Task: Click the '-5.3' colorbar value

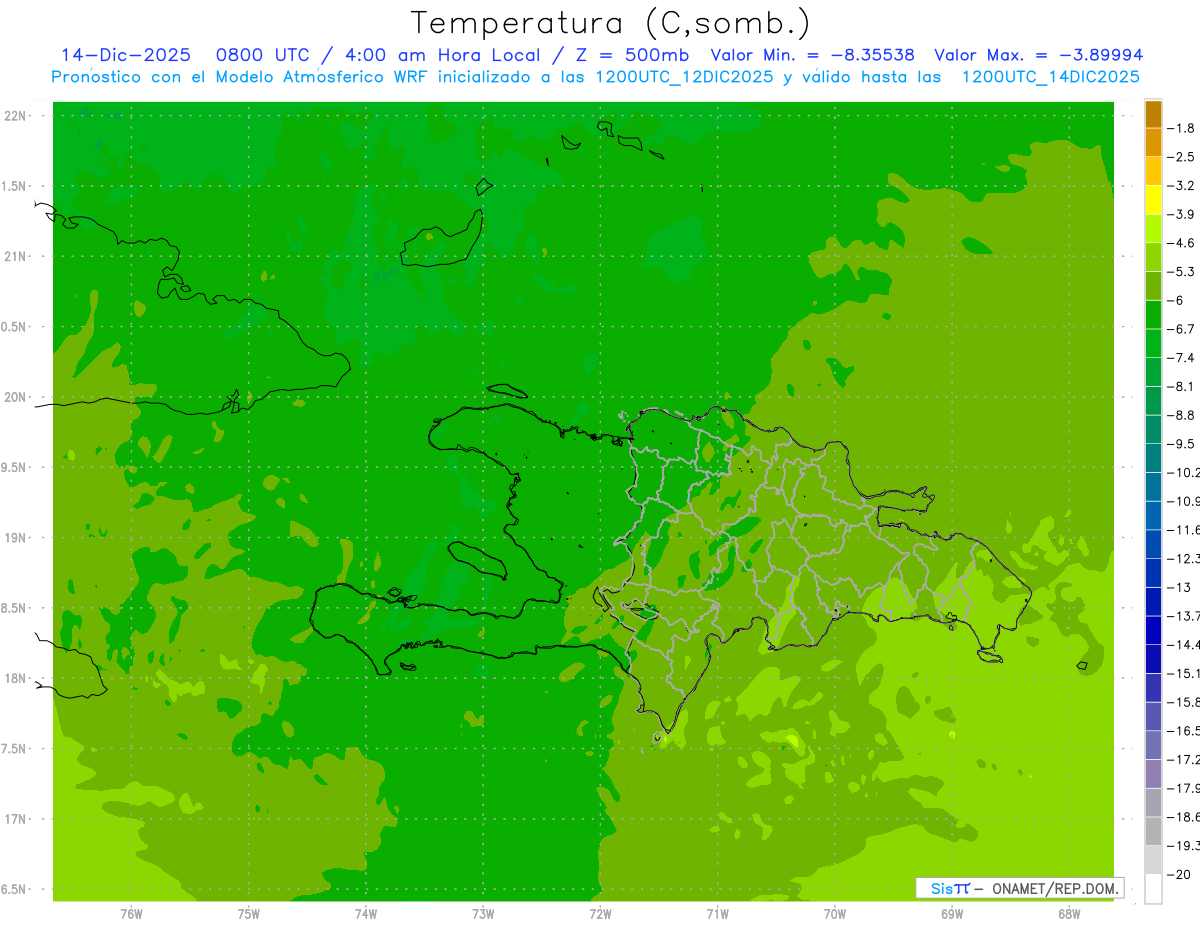Action: (x=1181, y=272)
